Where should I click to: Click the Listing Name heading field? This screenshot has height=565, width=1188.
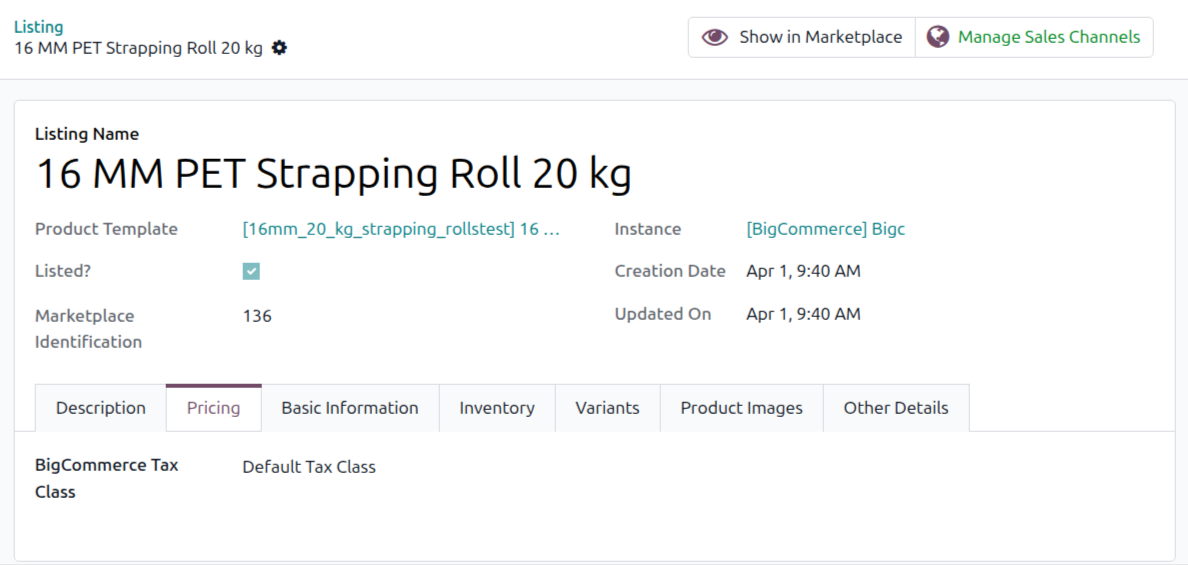coord(334,173)
